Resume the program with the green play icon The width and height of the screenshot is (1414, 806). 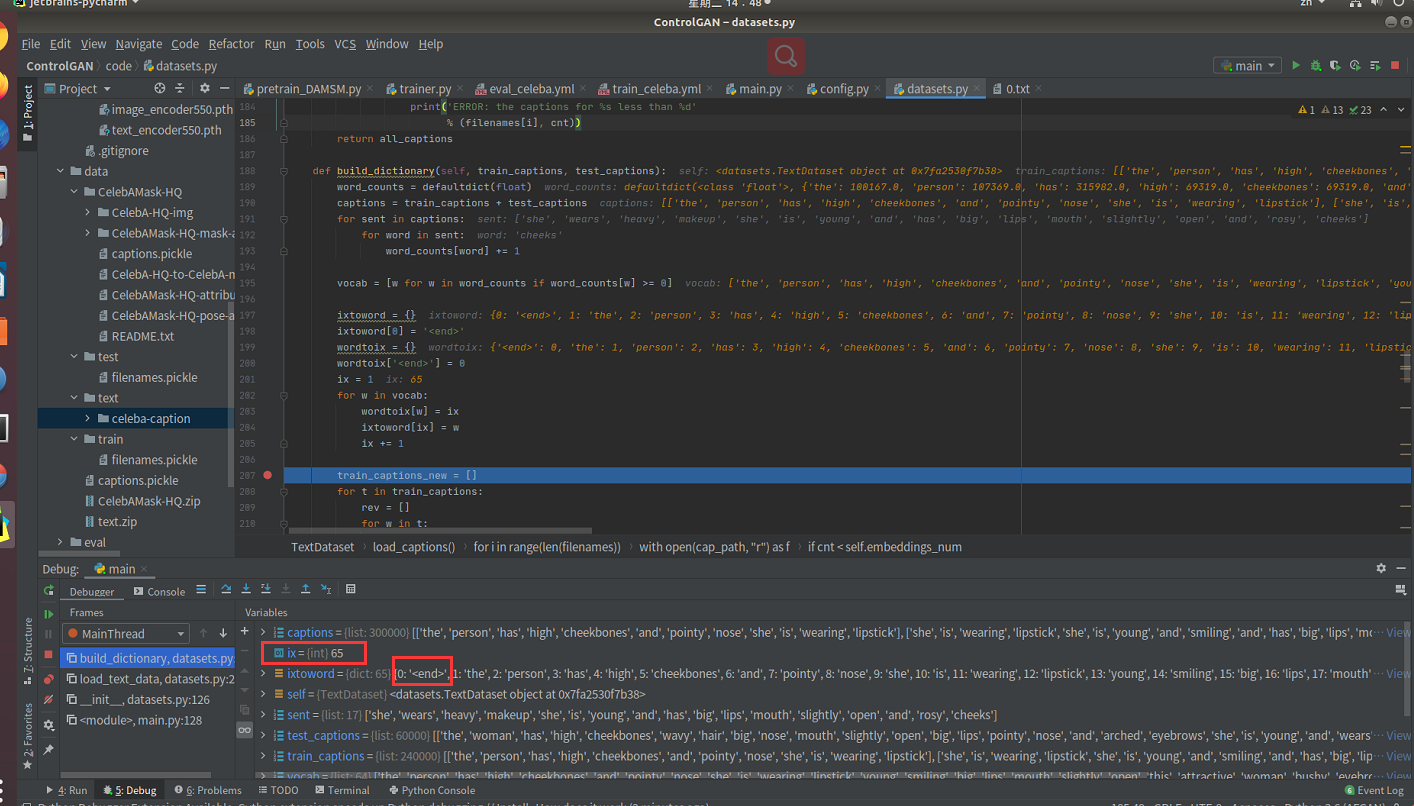point(49,614)
